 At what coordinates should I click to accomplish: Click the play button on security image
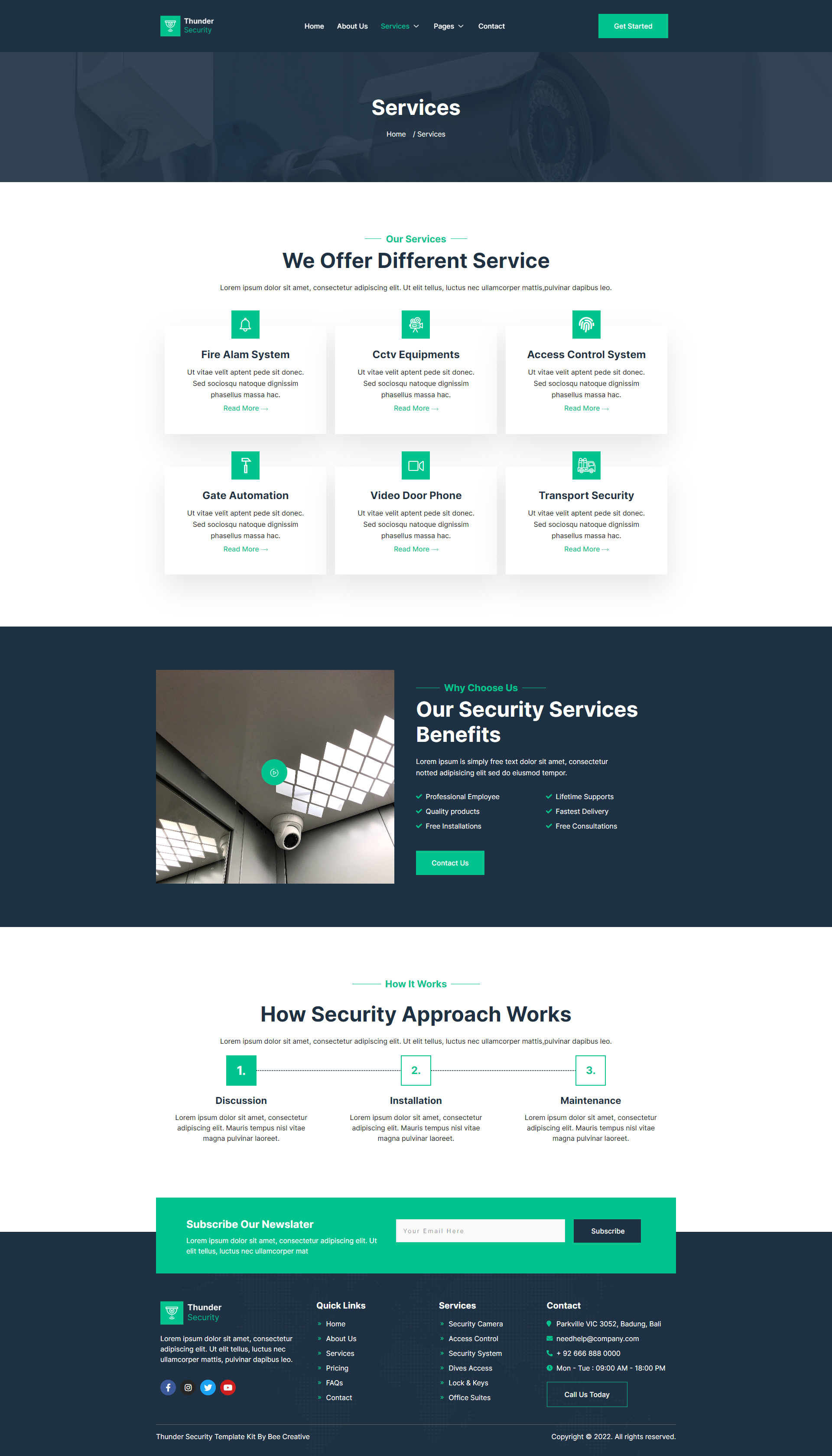pyautogui.click(x=275, y=774)
